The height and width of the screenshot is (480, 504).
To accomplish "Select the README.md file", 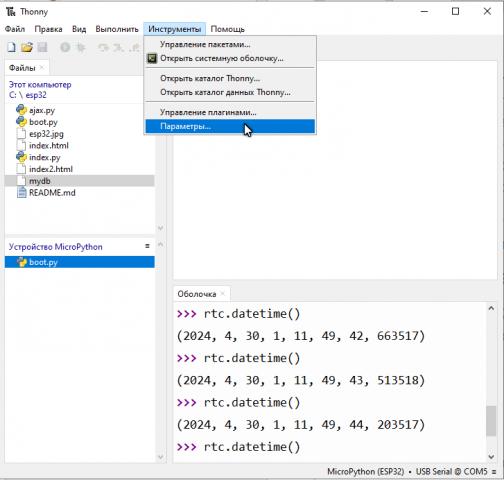I will point(52,193).
